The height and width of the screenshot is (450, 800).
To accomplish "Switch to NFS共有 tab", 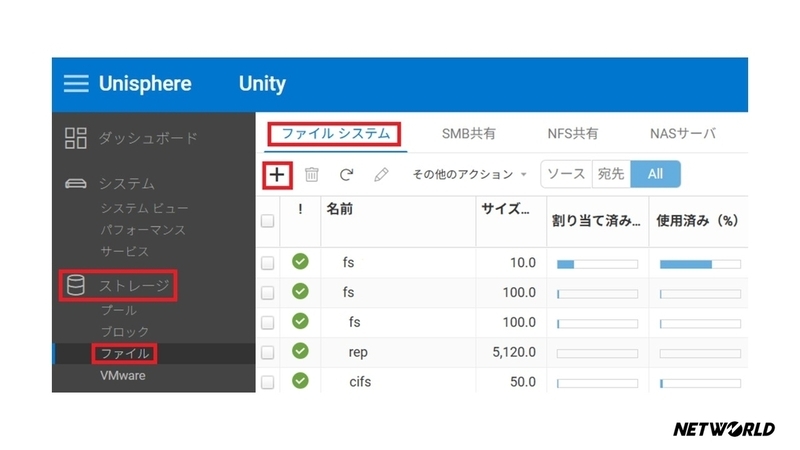I will (x=572, y=134).
